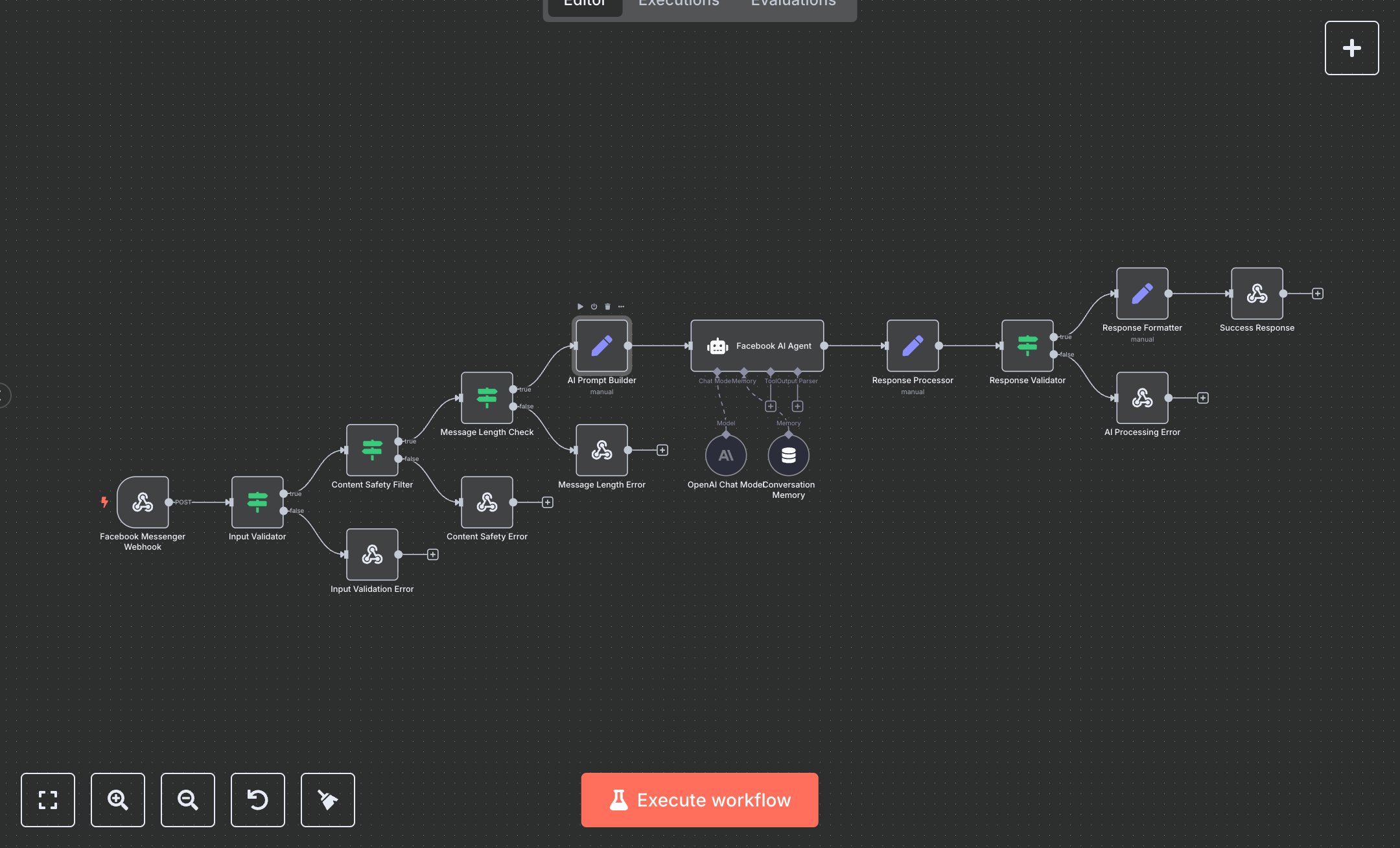Open the Facebook AI Agent robot node
The height and width of the screenshot is (848, 1400).
[x=757, y=346]
